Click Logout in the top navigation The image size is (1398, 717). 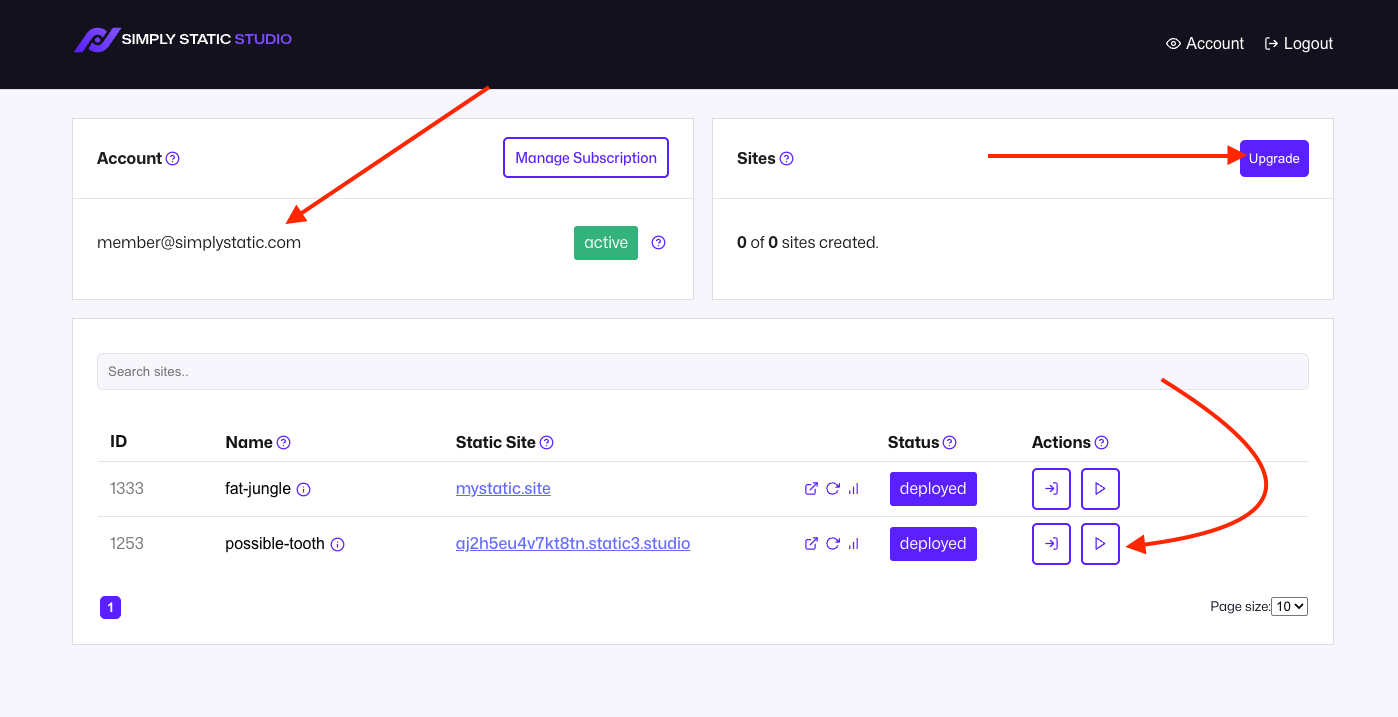1299,44
